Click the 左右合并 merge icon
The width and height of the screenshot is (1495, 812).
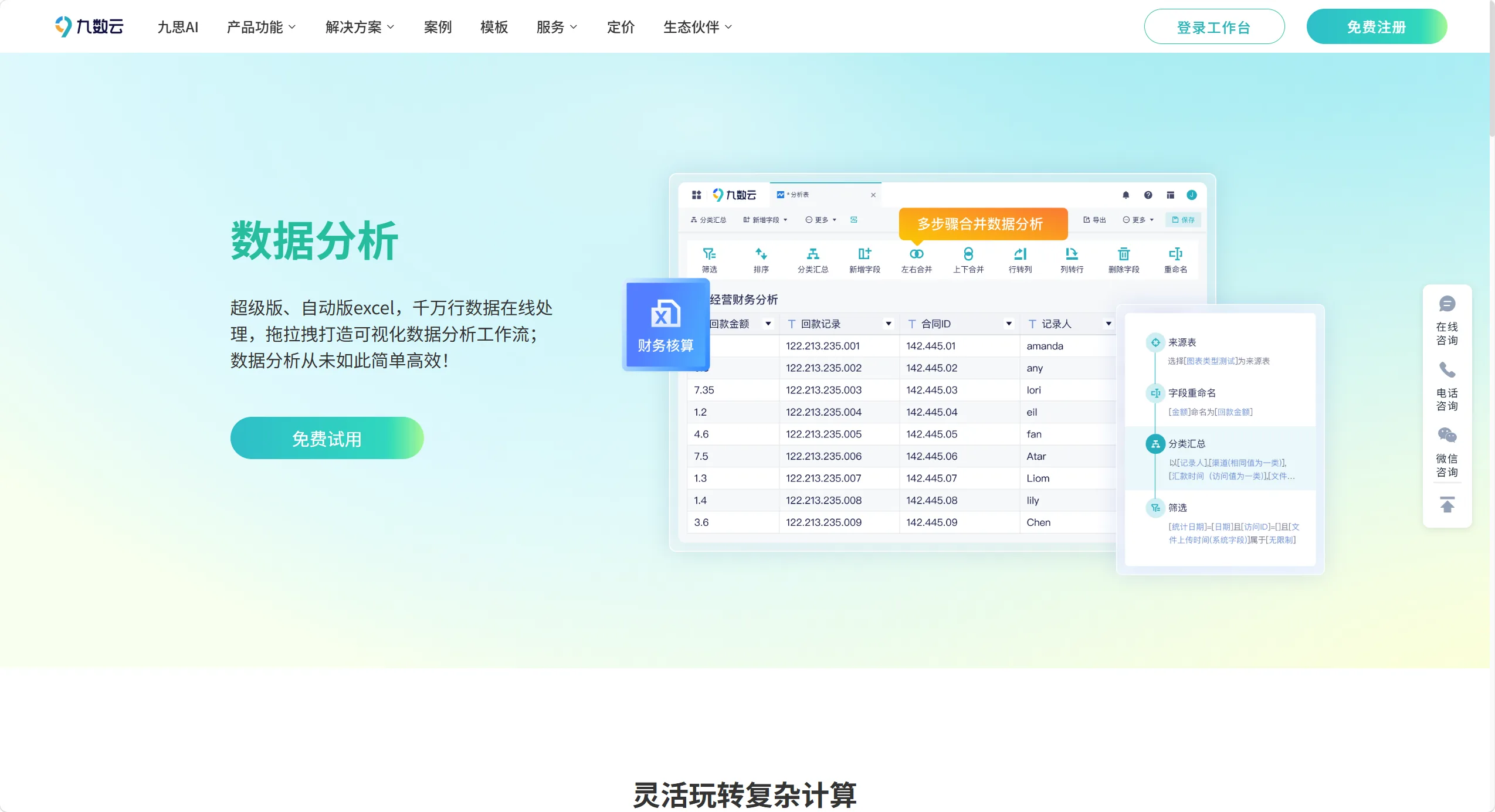(916, 254)
